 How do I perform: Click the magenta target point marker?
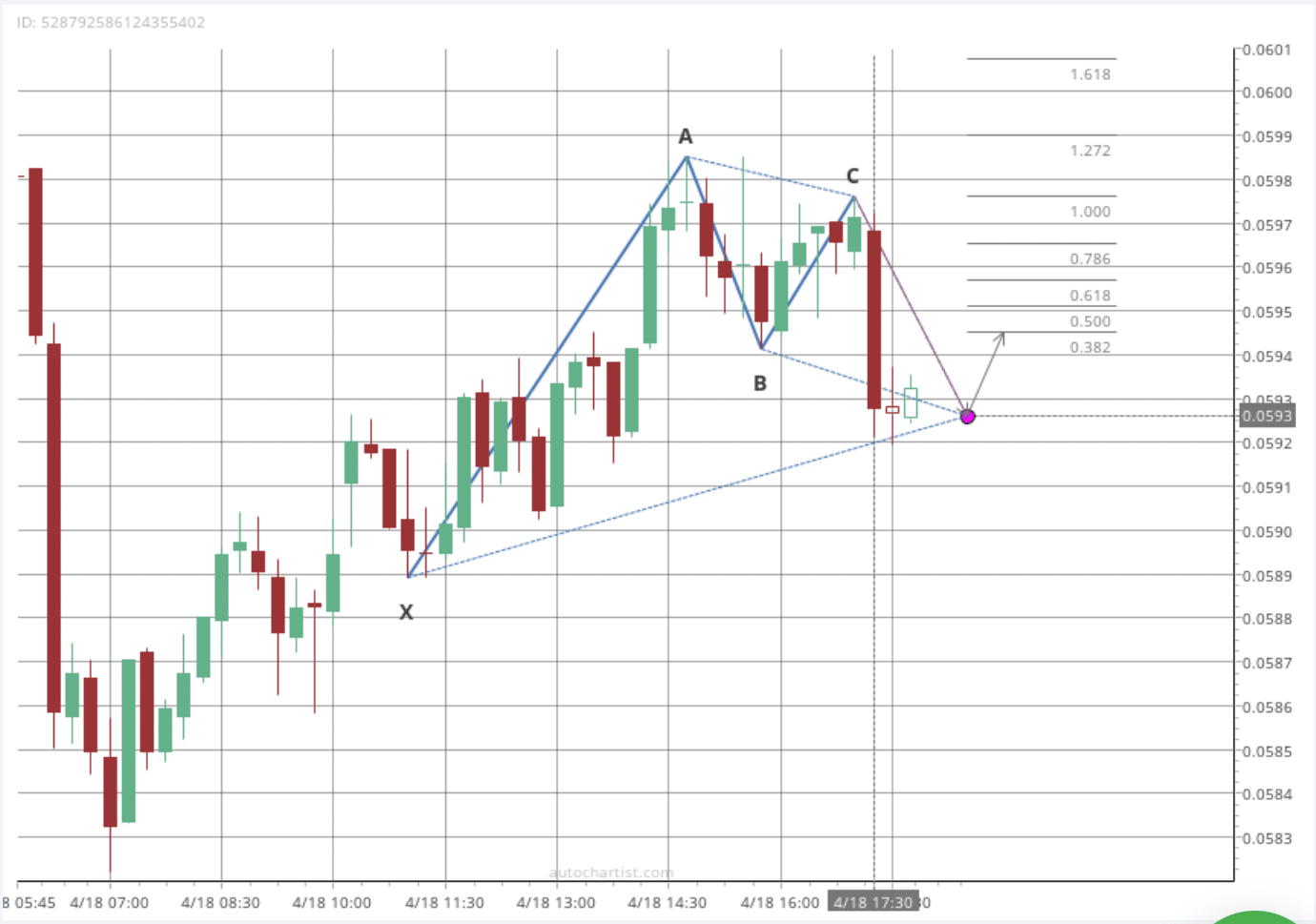967,417
